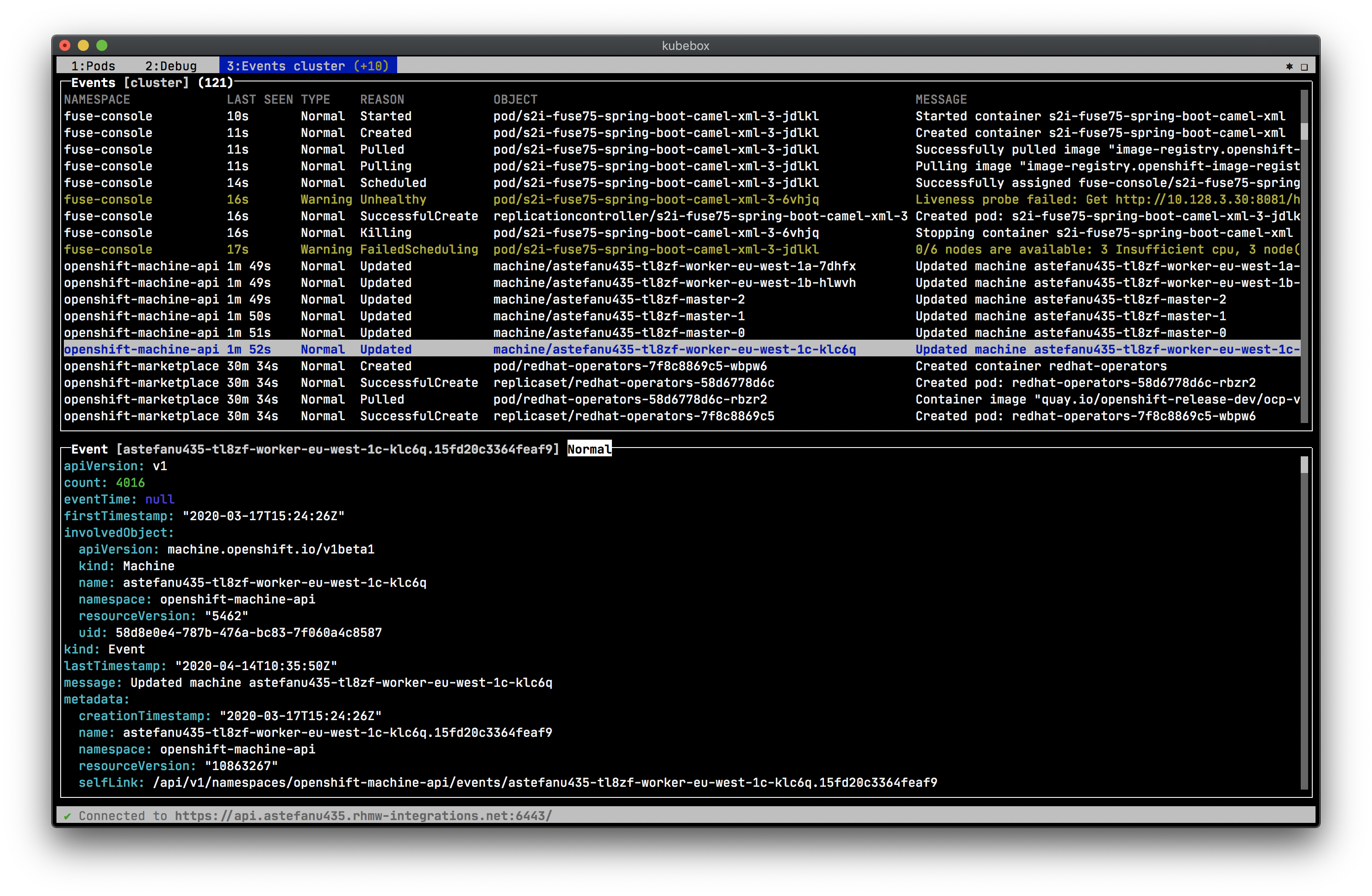
Task: Click the yellow minimize window dot
Action: click(84, 45)
